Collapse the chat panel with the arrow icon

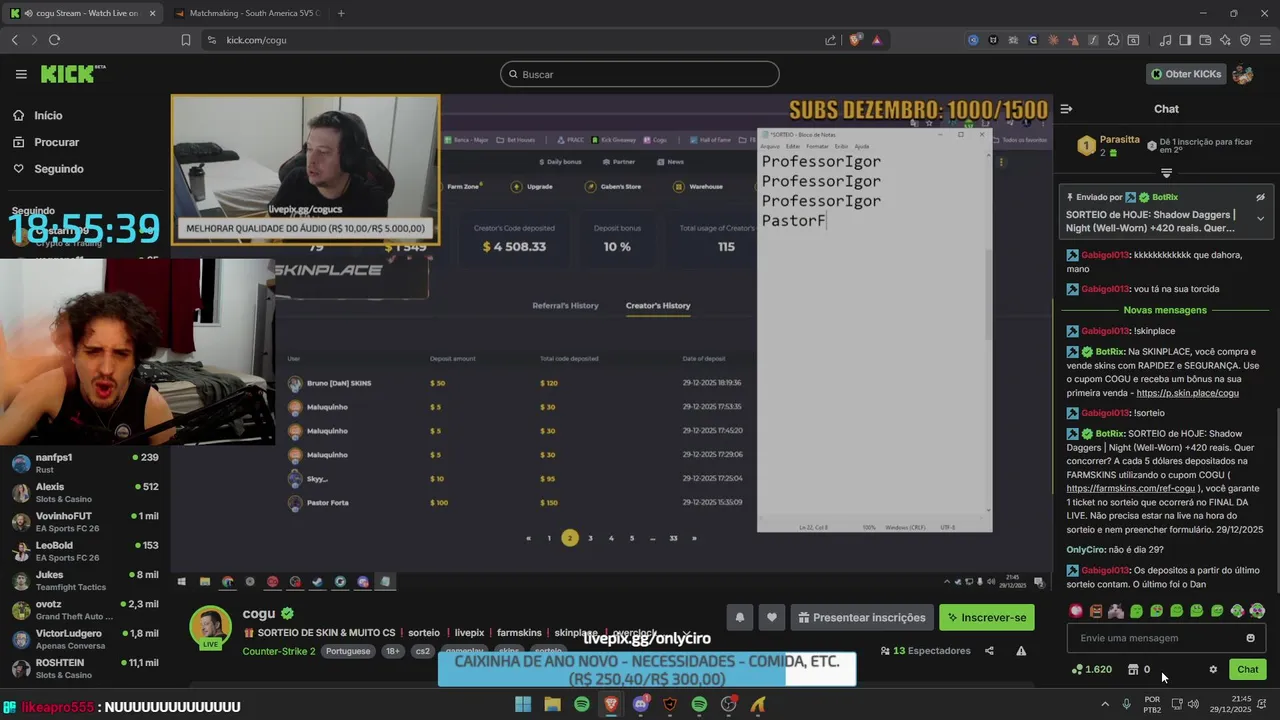tap(1066, 109)
